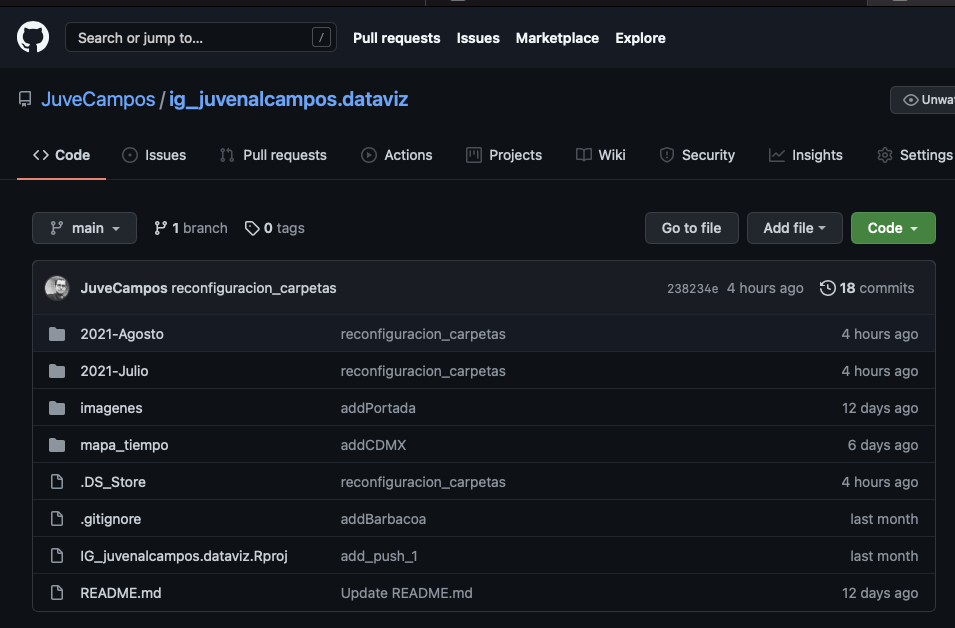The height and width of the screenshot is (628, 955).
Task: Open Issues in top navigation
Action: pyautogui.click(x=478, y=38)
